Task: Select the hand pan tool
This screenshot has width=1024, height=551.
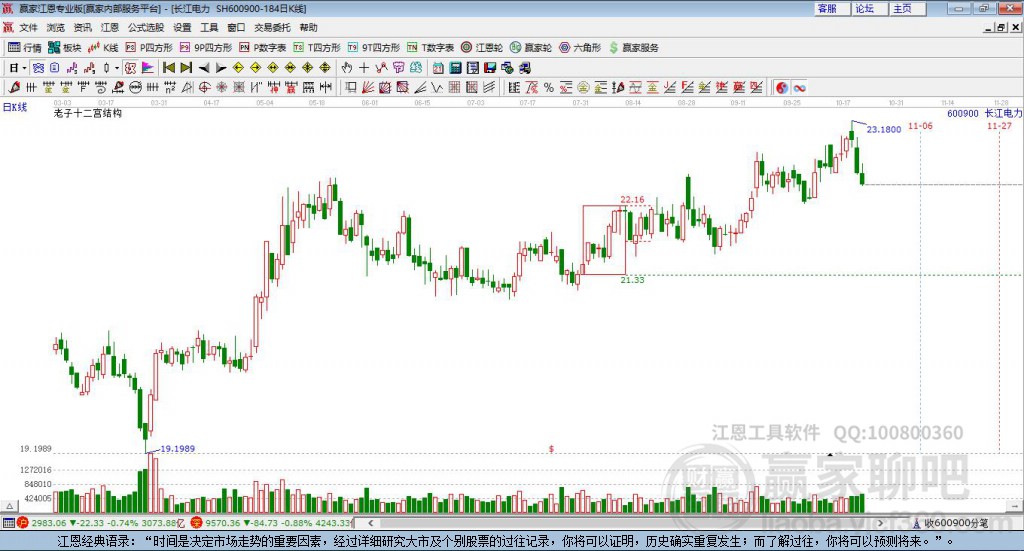Action: coord(347,68)
